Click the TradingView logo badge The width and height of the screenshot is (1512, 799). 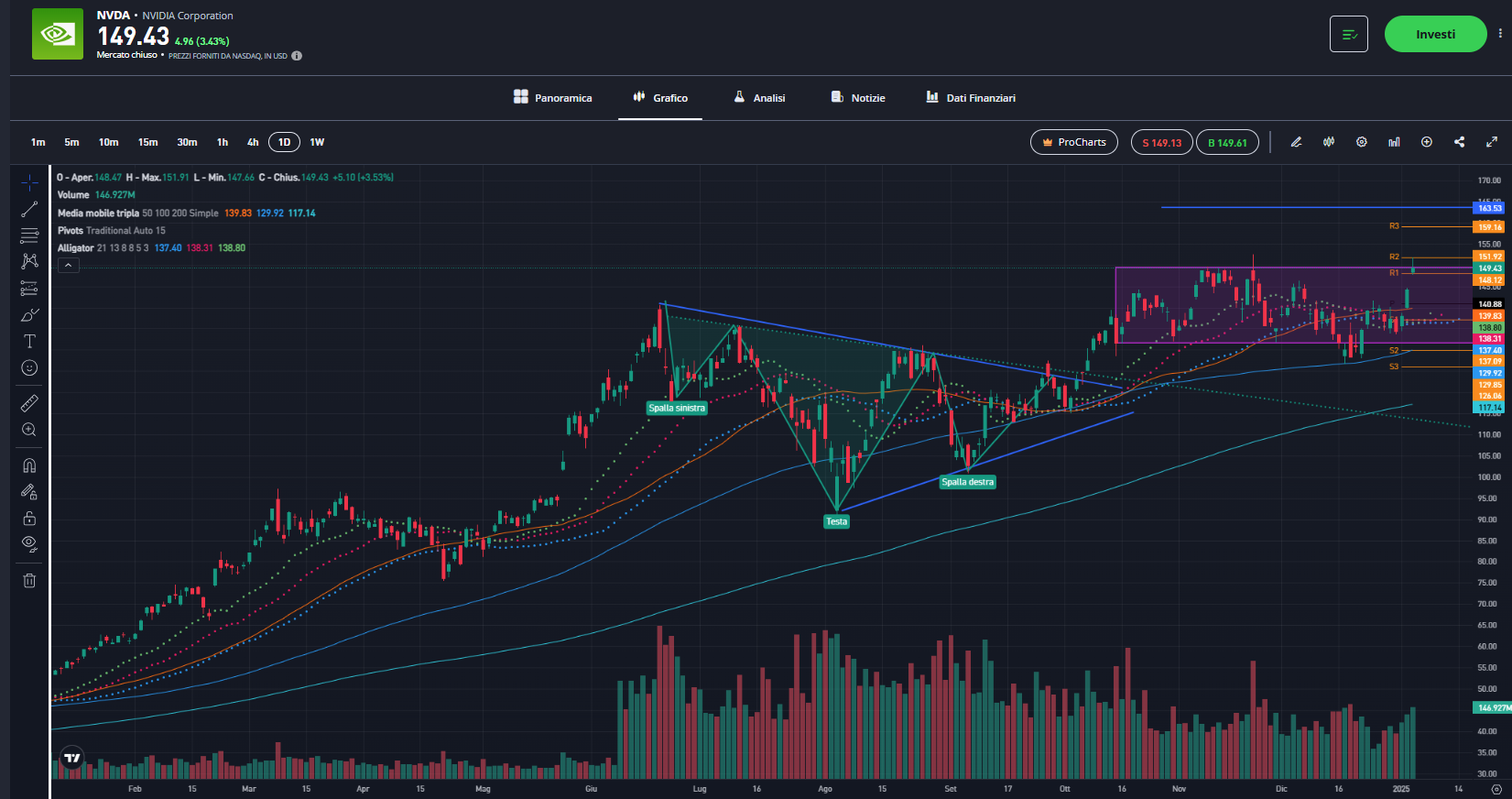71,758
